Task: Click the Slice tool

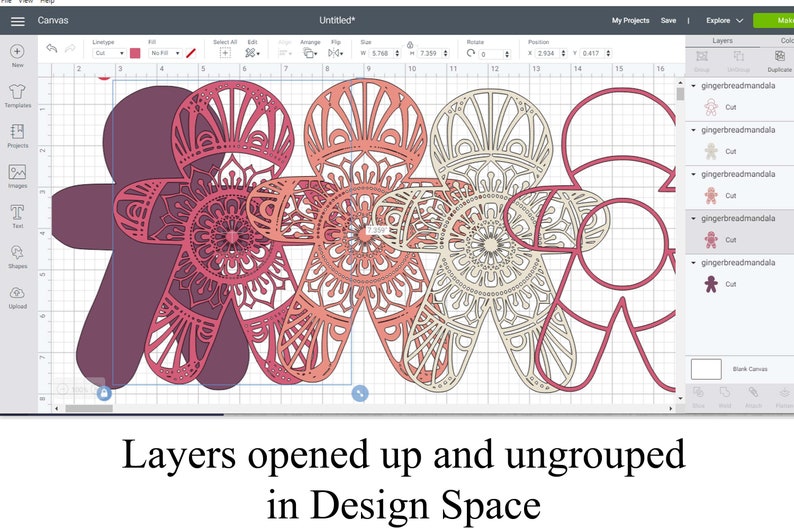Action: pyautogui.click(x=698, y=397)
